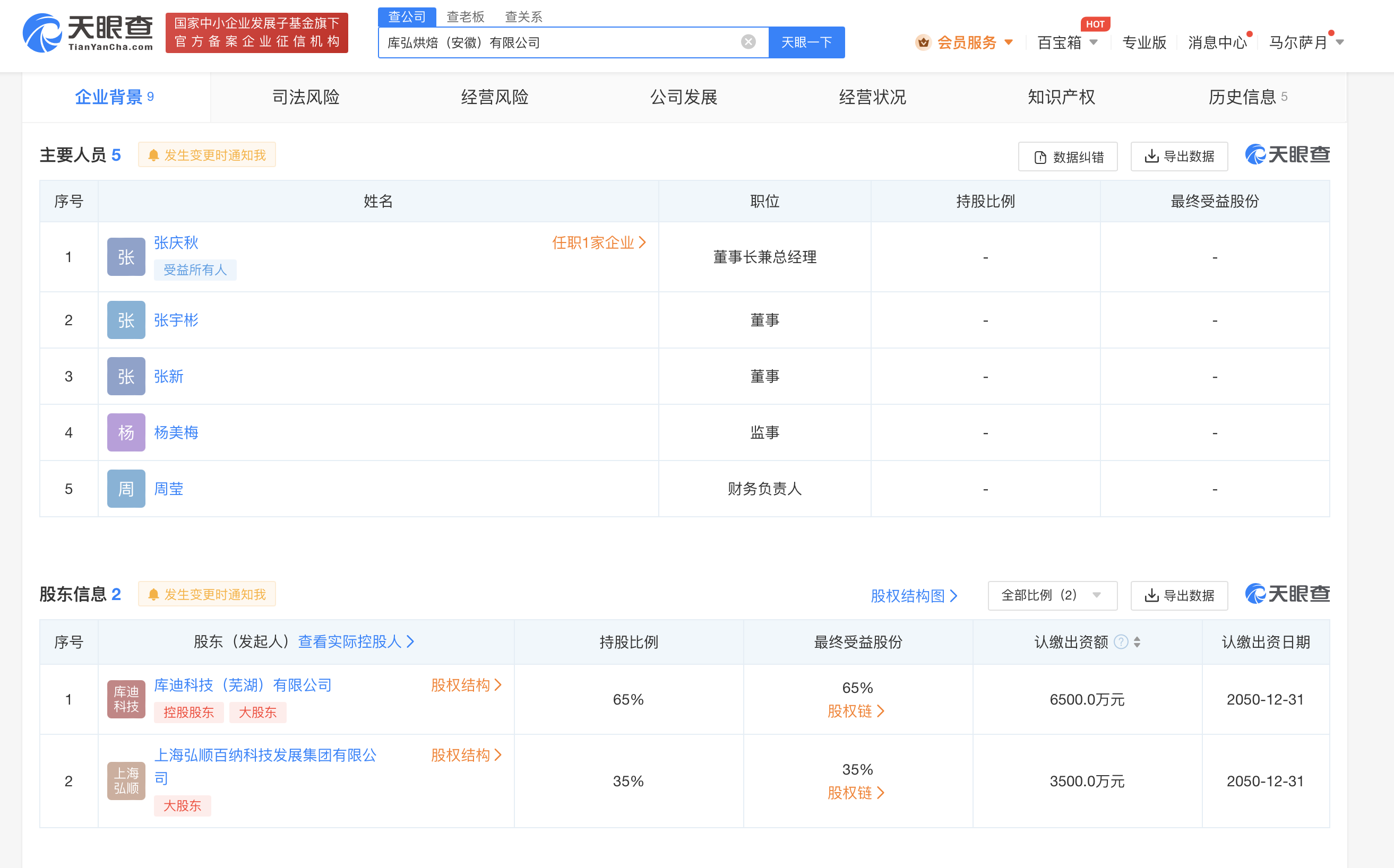Image resolution: width=1394 pixels, height=868 pixels.
Task: Click the 上海弘顺 logo icon
Action: pos(126,782)
